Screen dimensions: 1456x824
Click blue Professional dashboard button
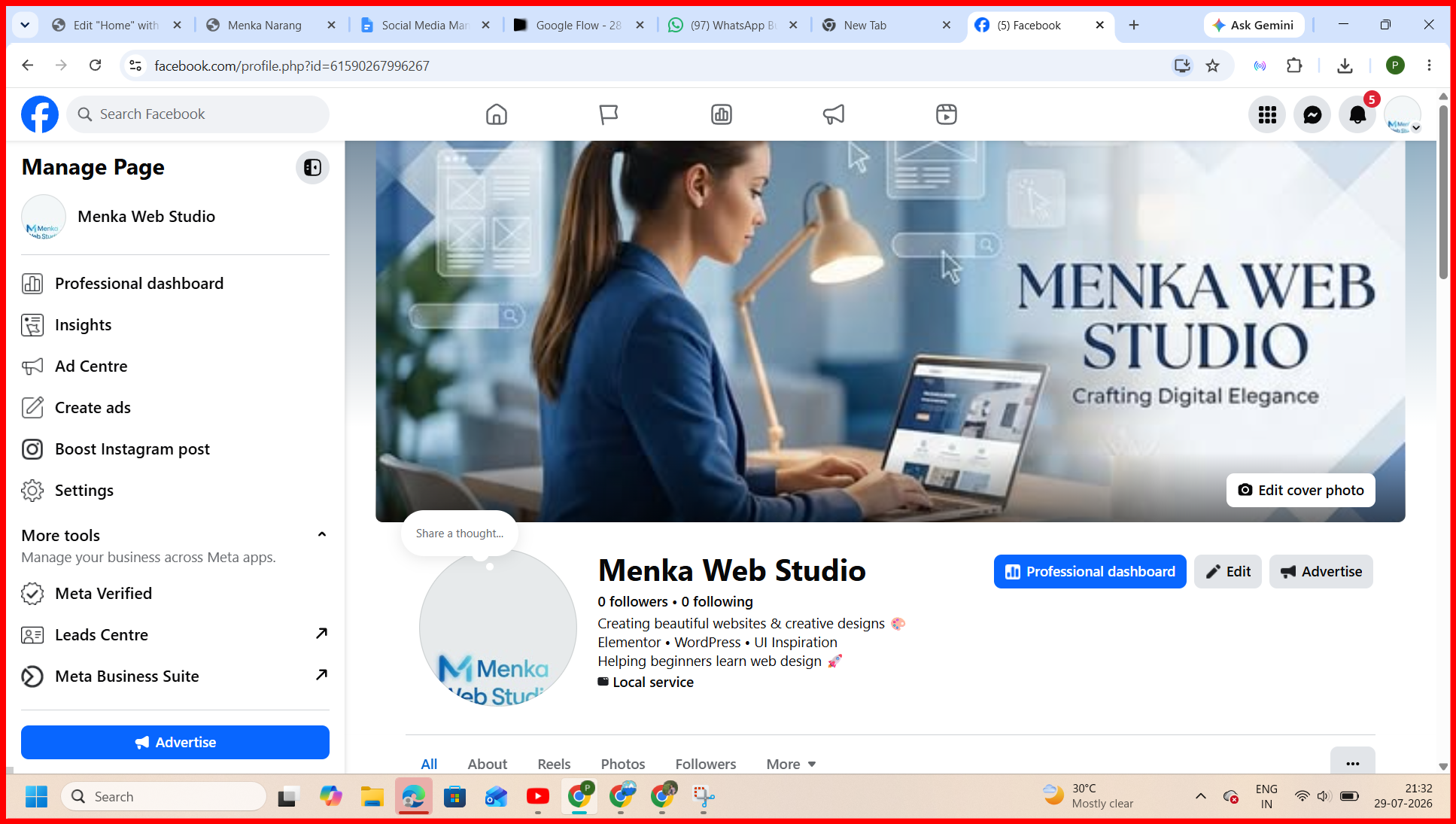pos(1090,572)
